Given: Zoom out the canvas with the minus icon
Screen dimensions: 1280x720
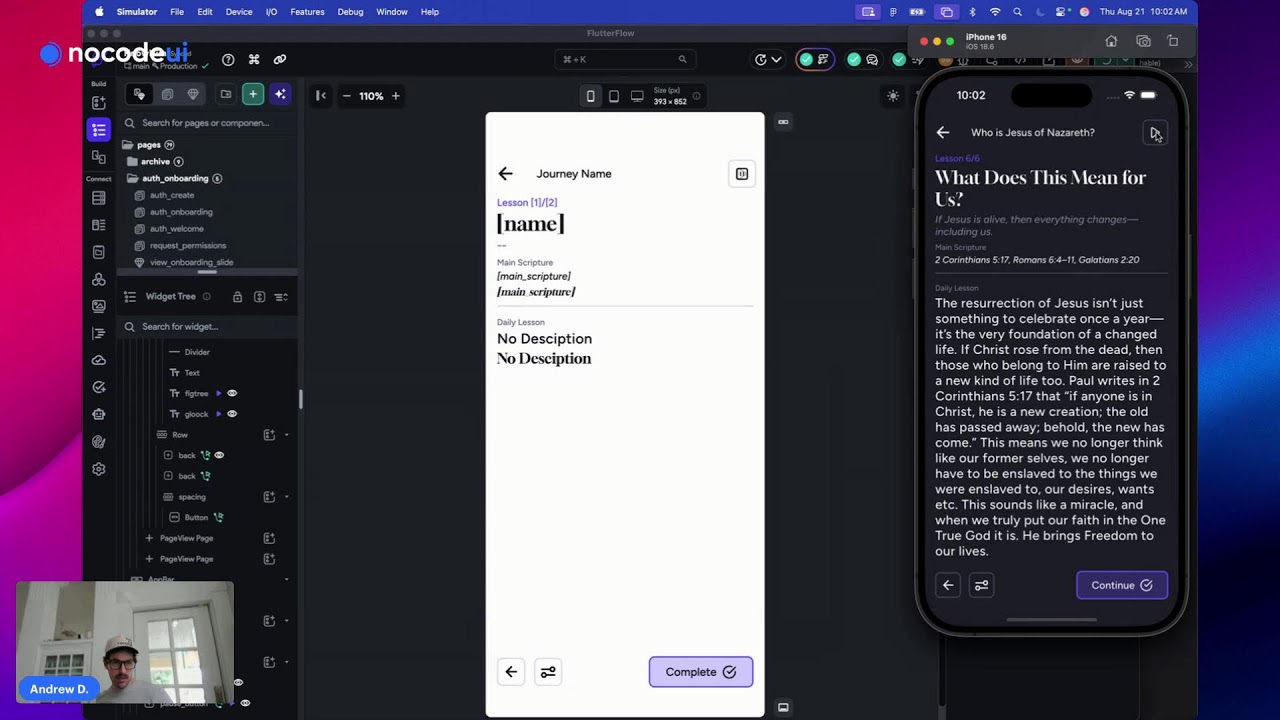Looking at the screenshot, I should tap(347, 96).
